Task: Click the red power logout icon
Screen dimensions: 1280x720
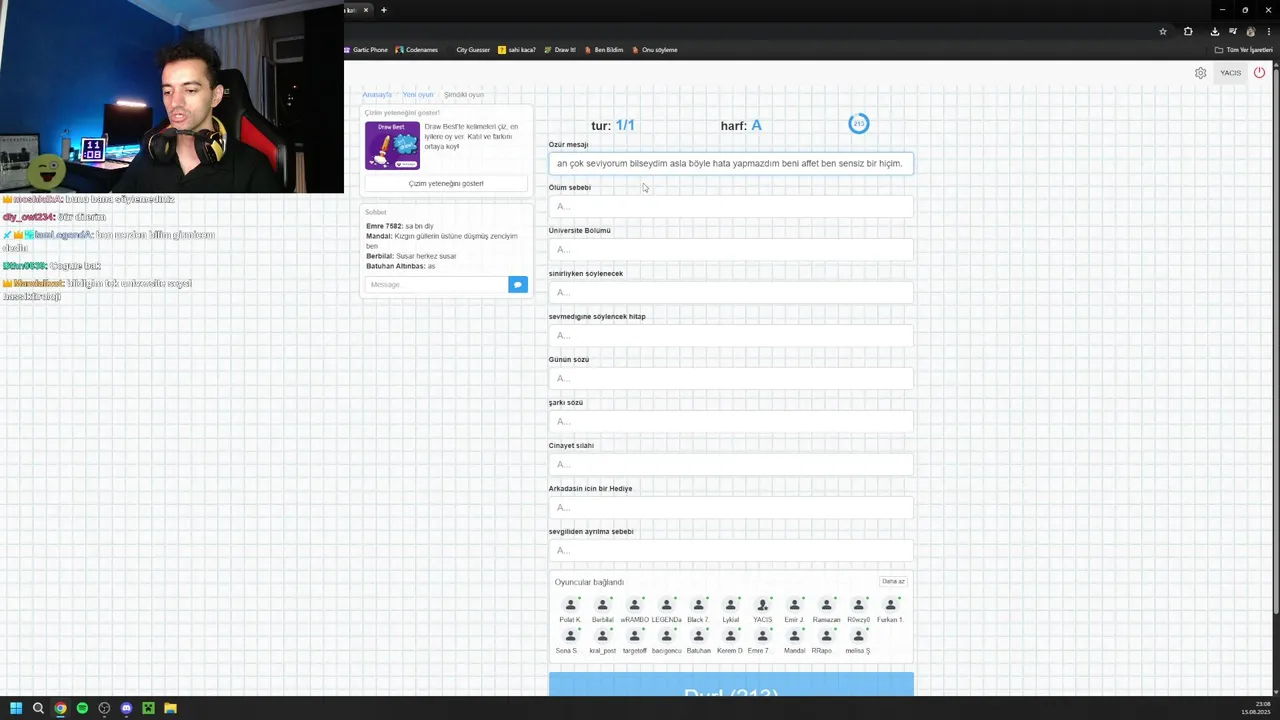Action: 1259,72
